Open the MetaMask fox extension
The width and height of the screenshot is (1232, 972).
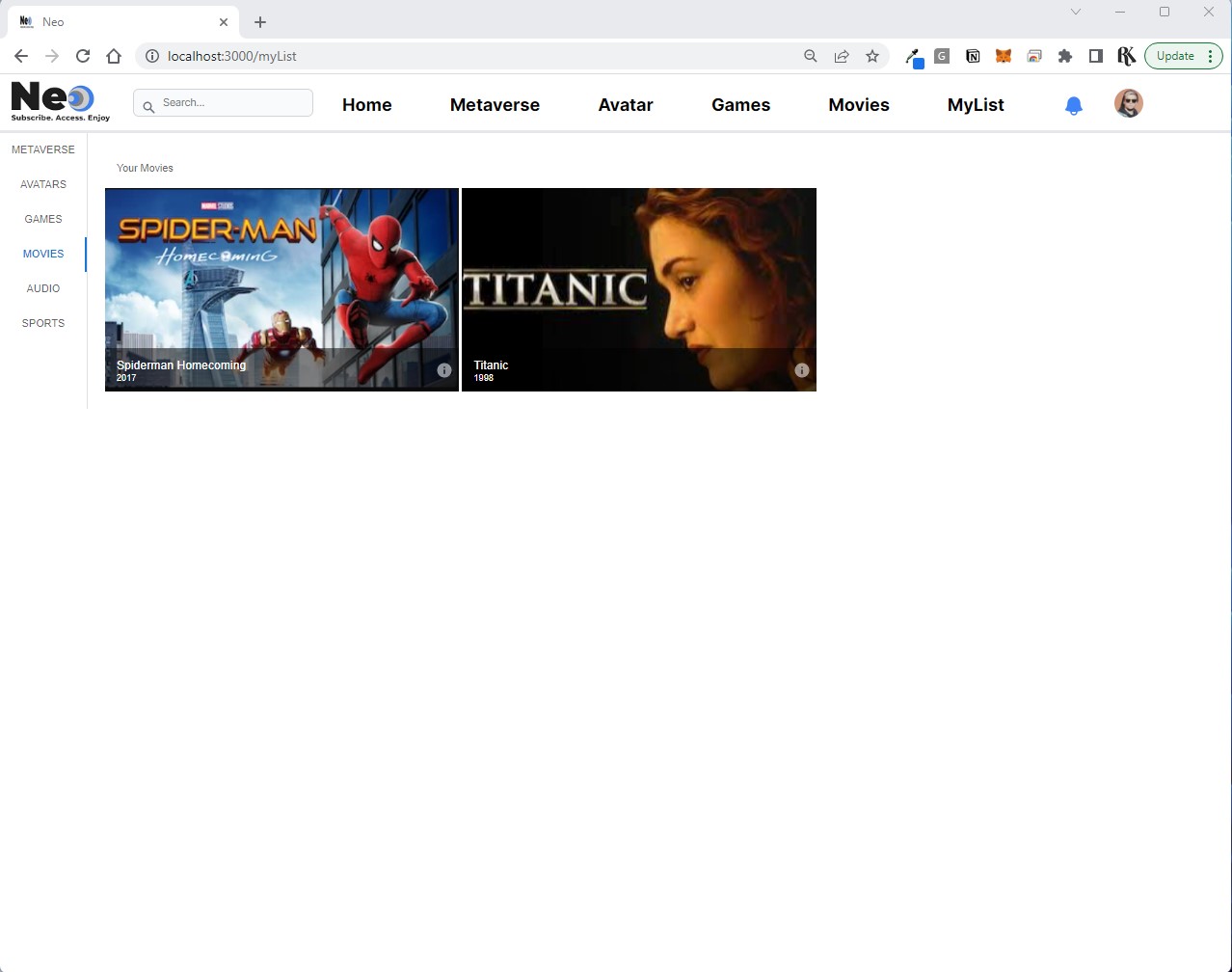click(1004, 56)
